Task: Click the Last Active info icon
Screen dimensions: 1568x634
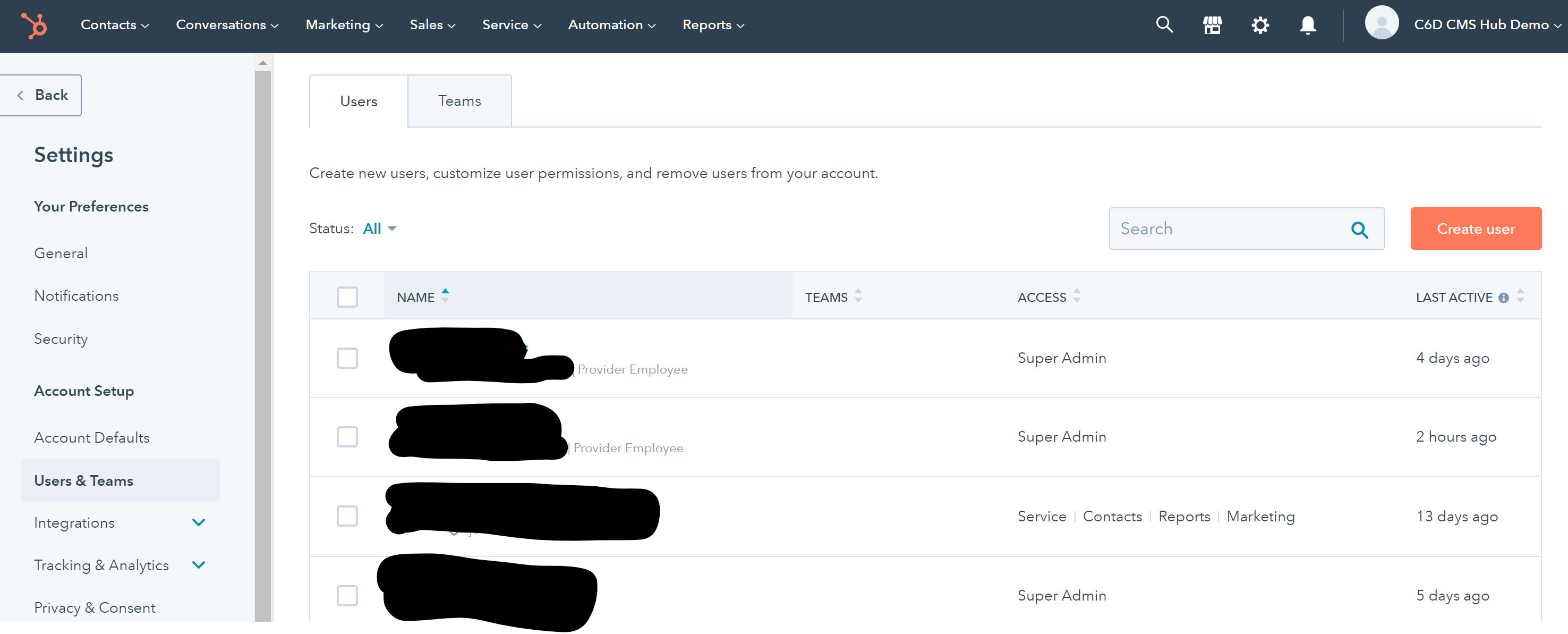Action: click(x=1504, y=298)
